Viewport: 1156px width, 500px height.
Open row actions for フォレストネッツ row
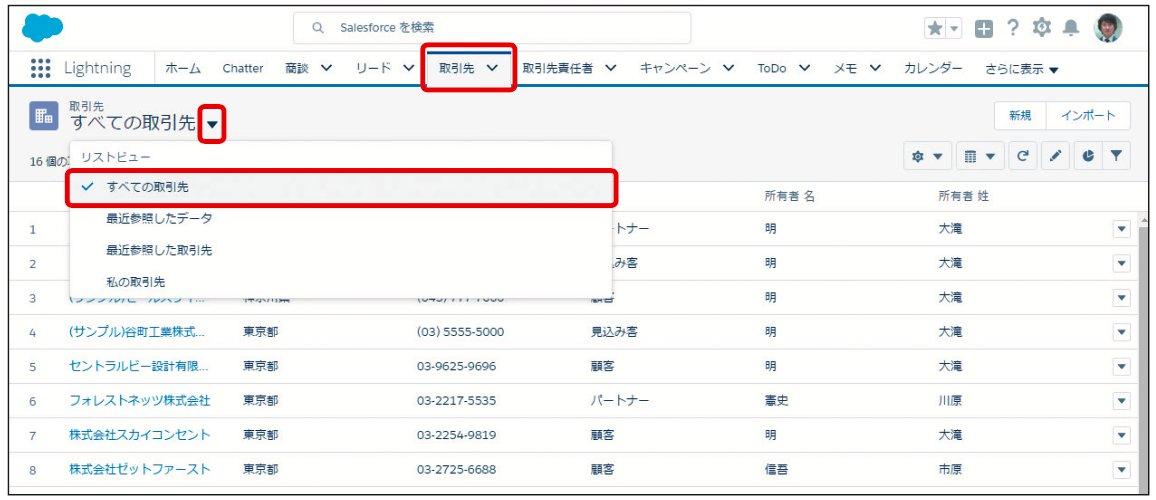pyautogui.click(x=1121, y=400)
